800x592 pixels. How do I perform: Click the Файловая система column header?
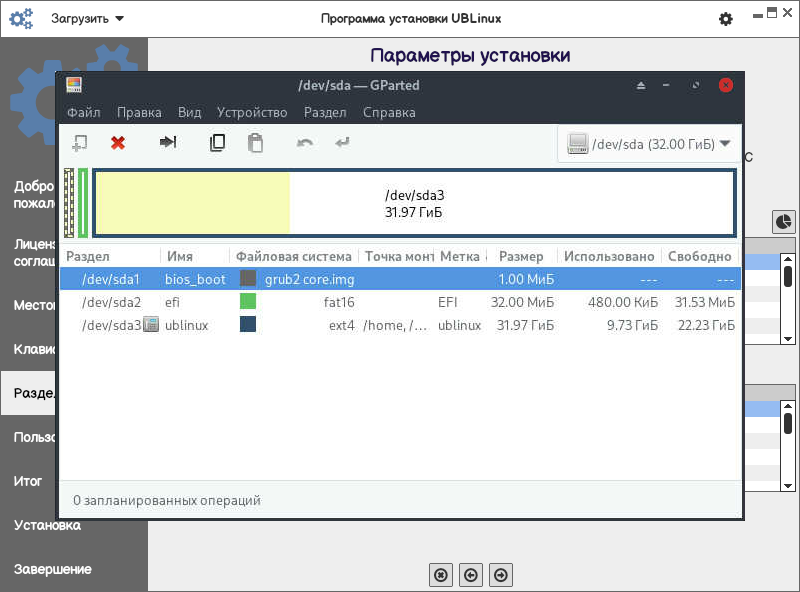click(294, 256)
